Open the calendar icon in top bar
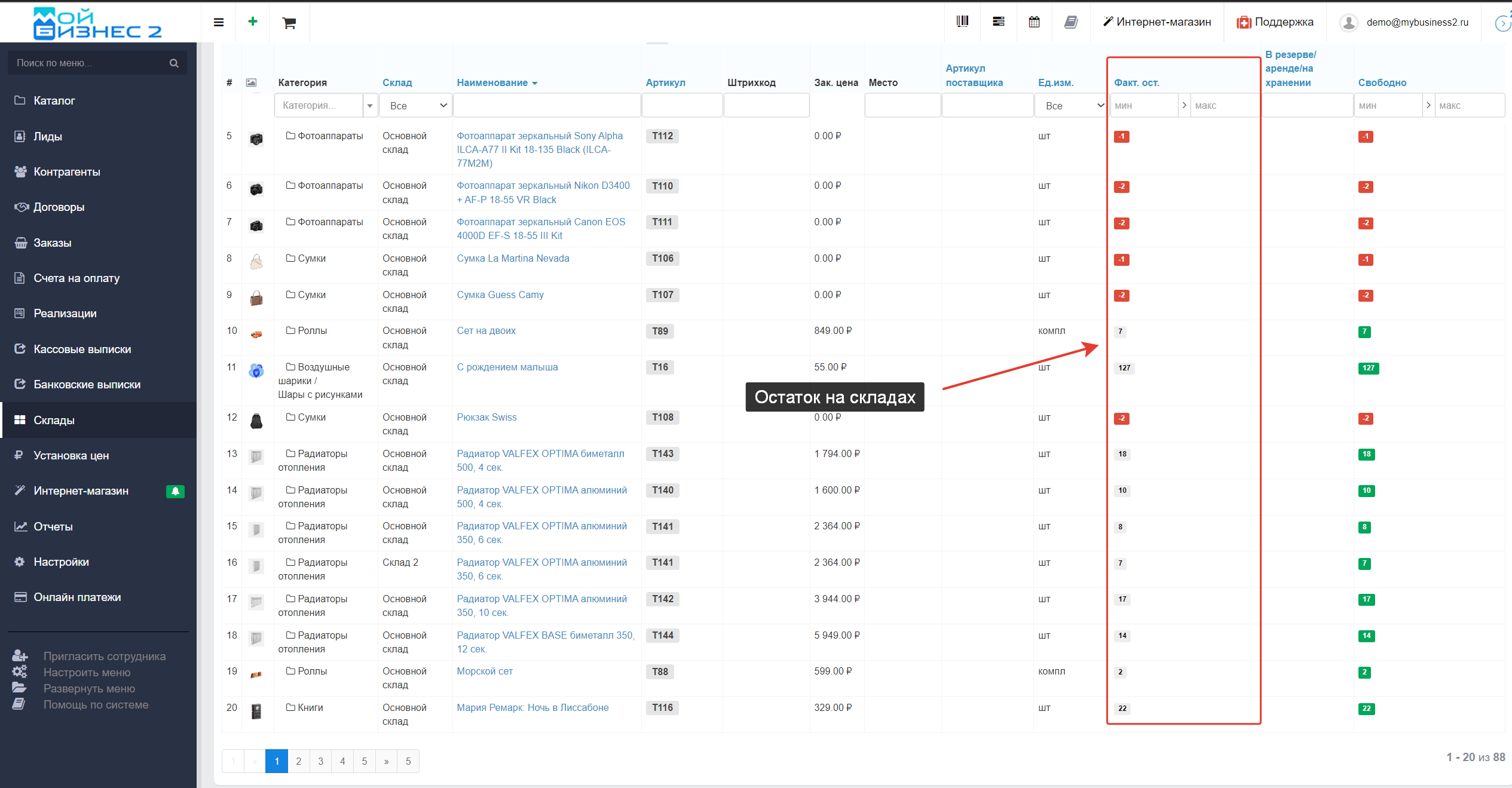This screenshot has width=1512, height=788. tap(1034, 22)
